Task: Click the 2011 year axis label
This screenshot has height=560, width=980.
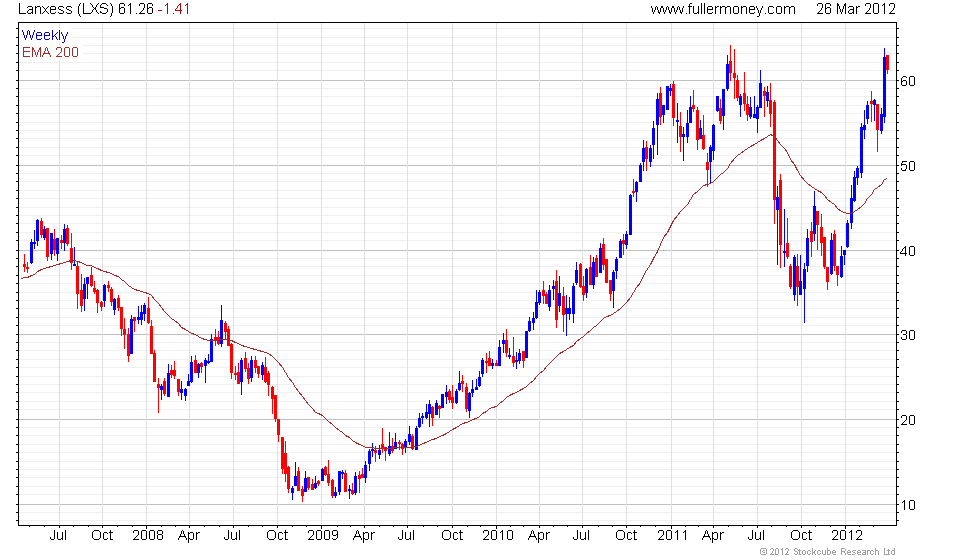Action: 672,536
